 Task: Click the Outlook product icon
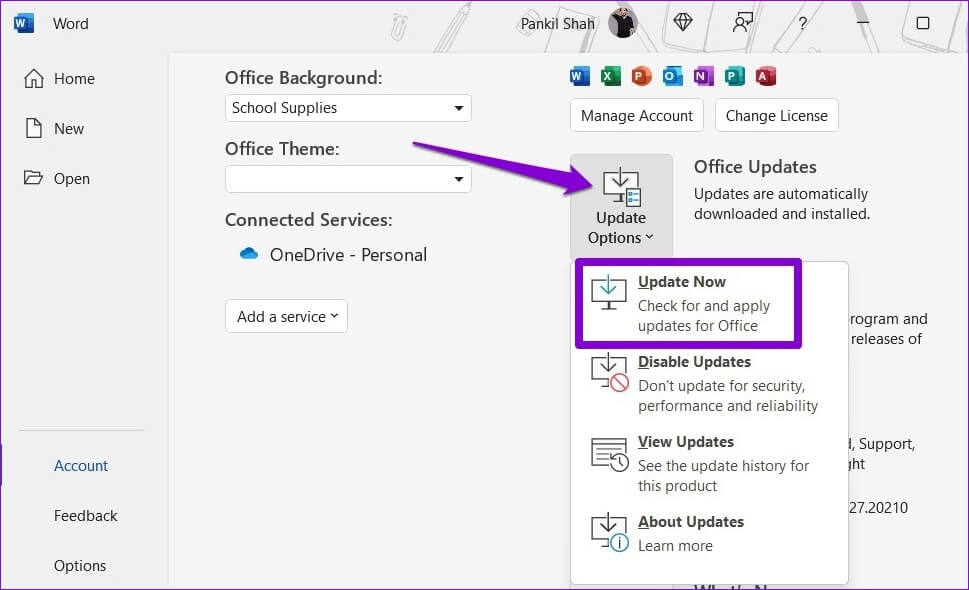tap(672, 76)
